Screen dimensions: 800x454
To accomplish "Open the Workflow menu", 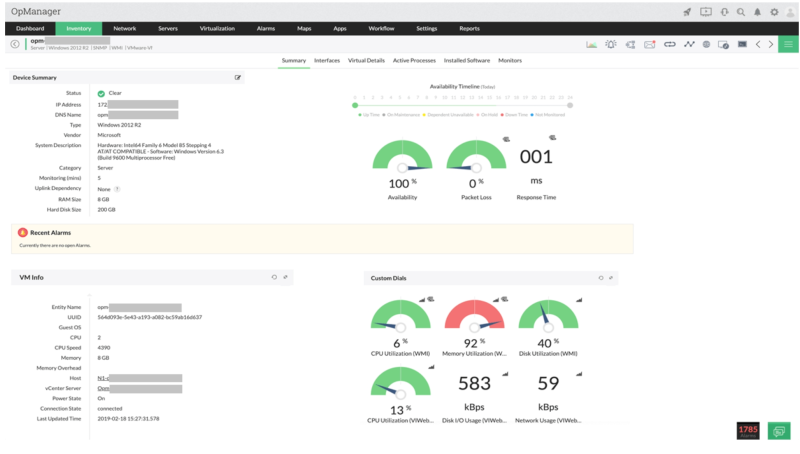I will click(382, 29).
